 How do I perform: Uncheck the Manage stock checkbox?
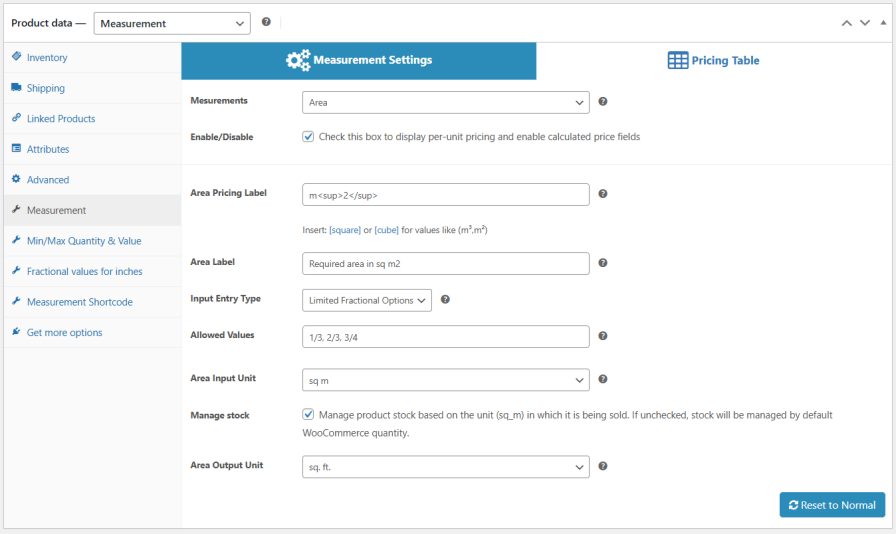coord(308,415)
